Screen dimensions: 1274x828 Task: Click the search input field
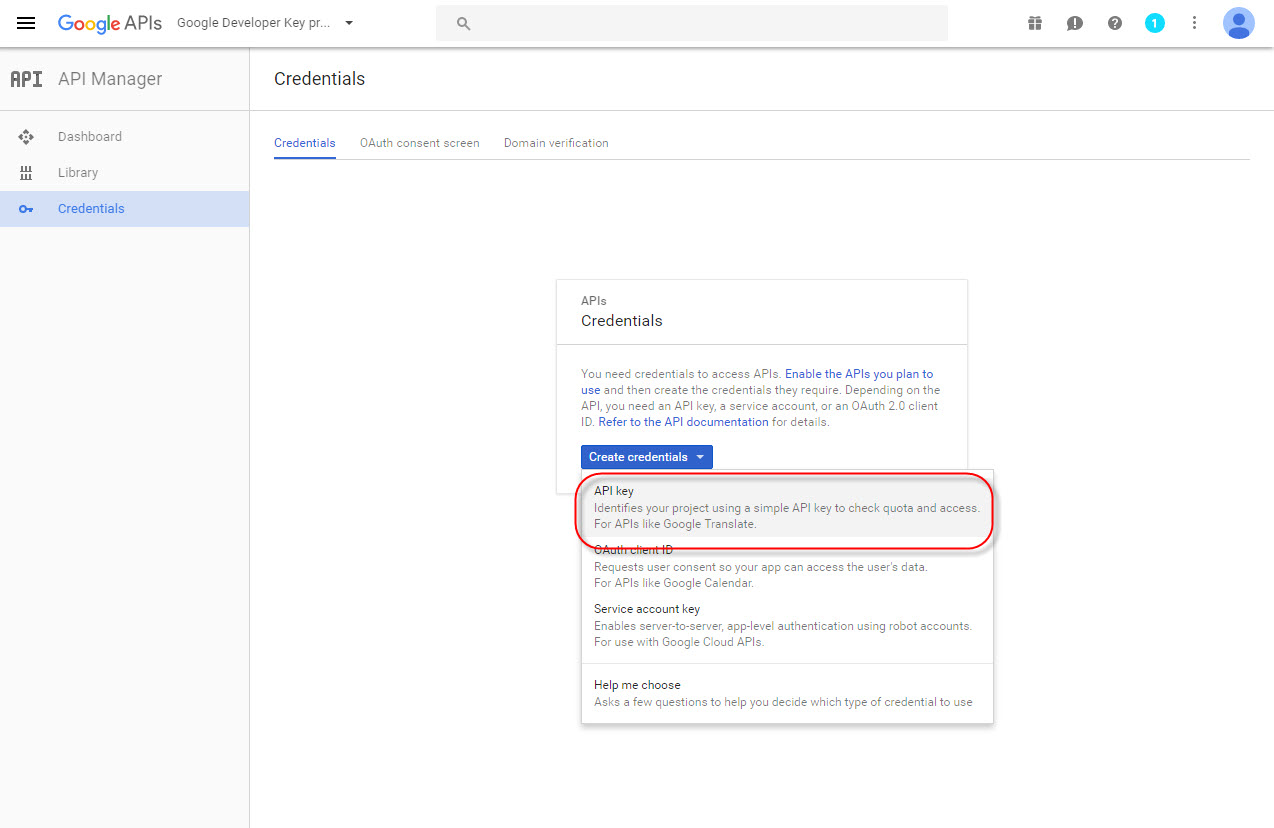pyautogui.click(x=691, y=23)
